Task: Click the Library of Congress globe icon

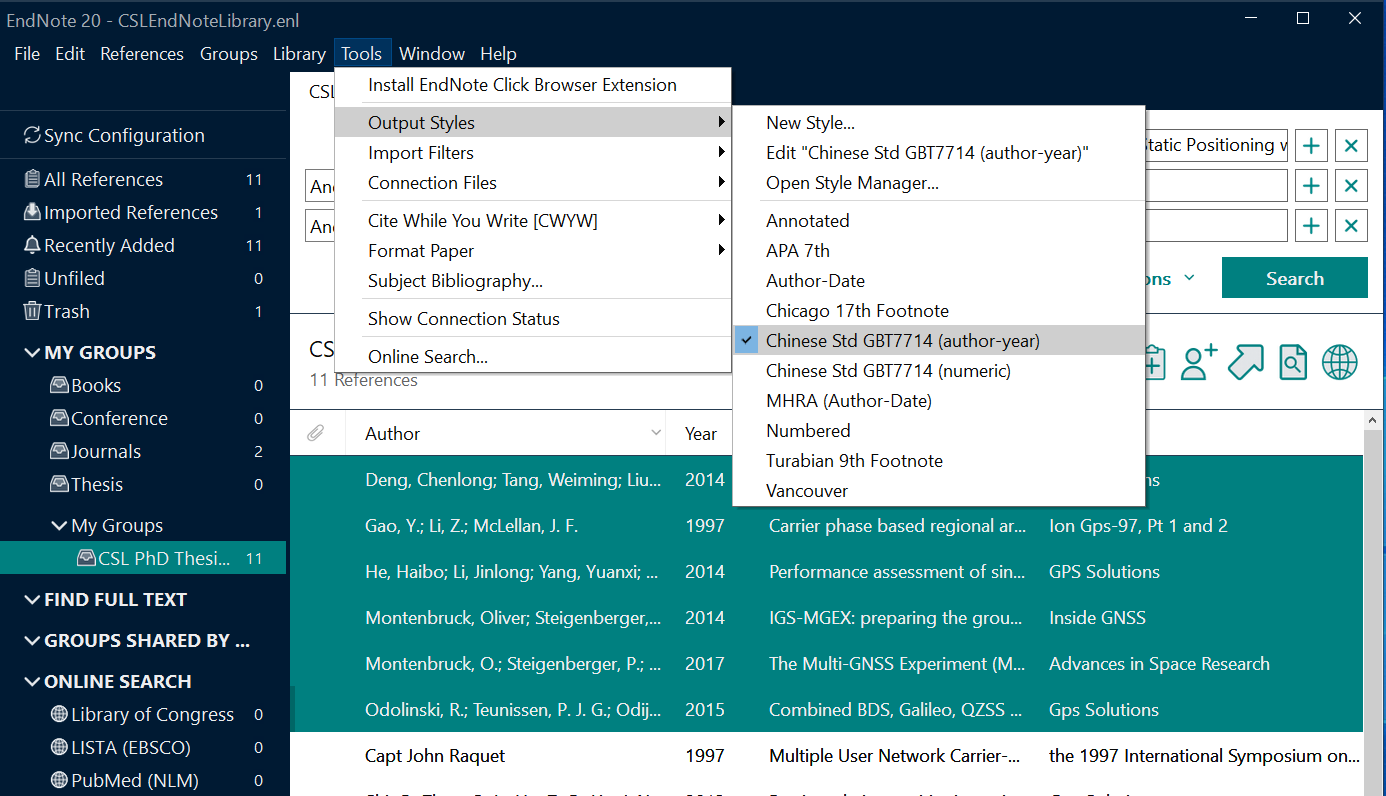Action: tap(59, 715)
